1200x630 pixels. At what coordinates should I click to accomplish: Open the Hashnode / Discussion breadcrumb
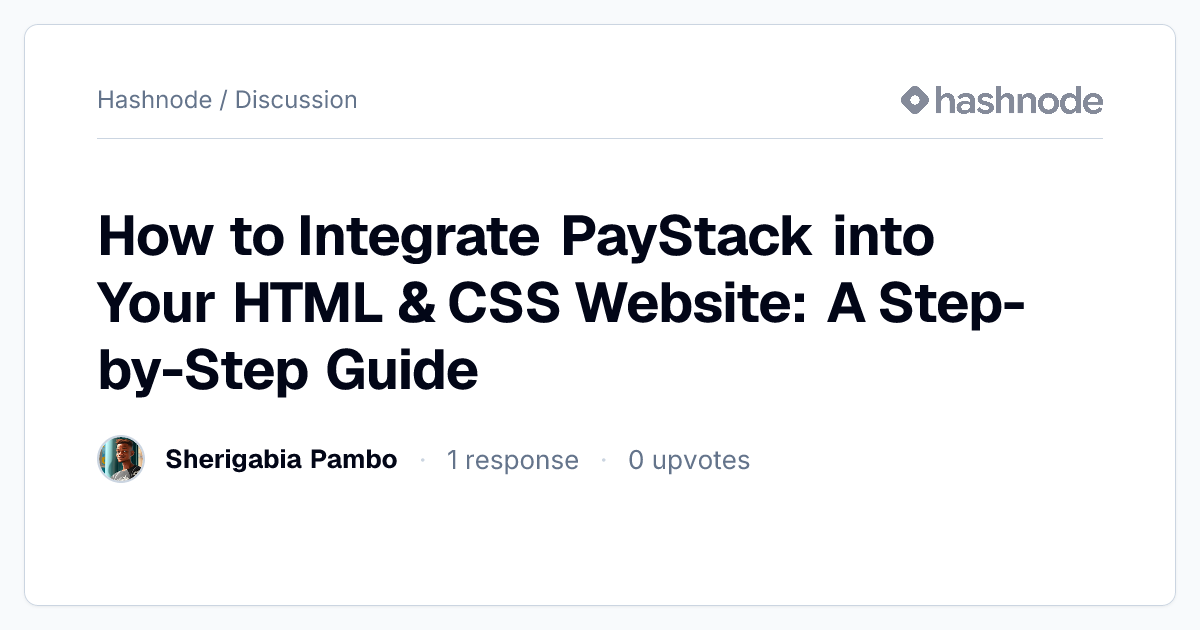[227, 100]
